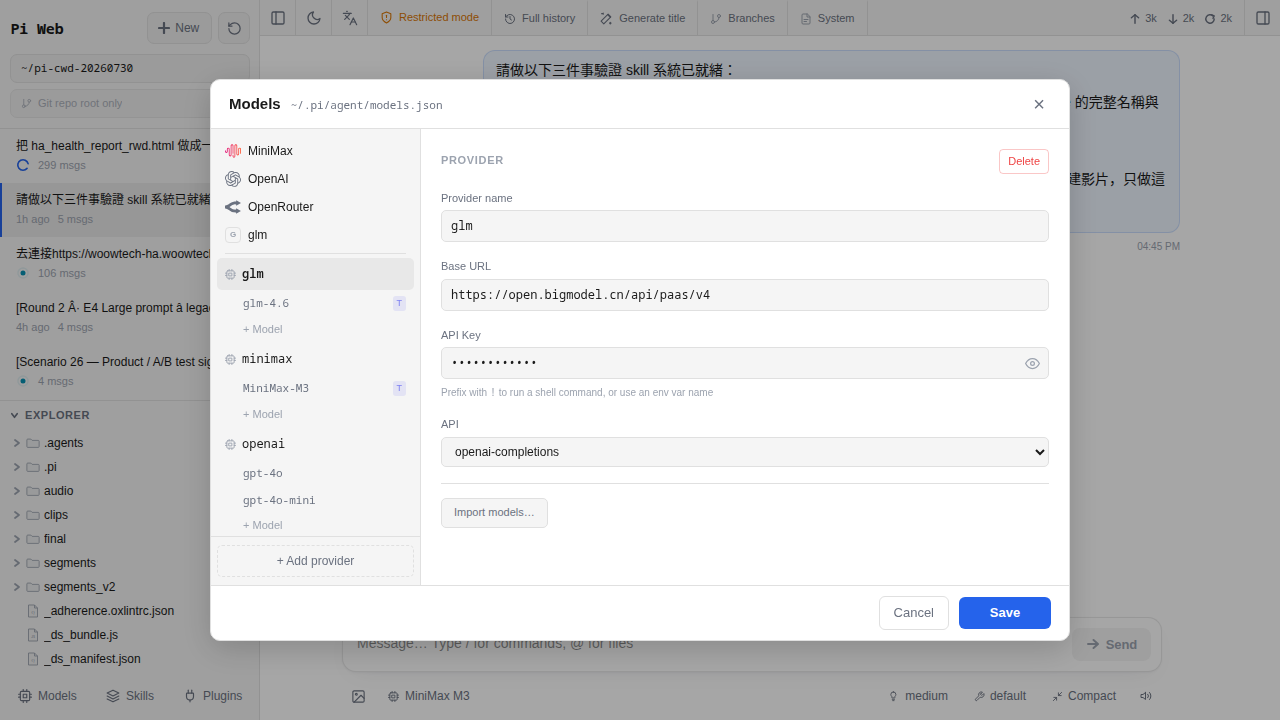Open the Branches view
The image size is (1280, 720).
coord(742,18)
